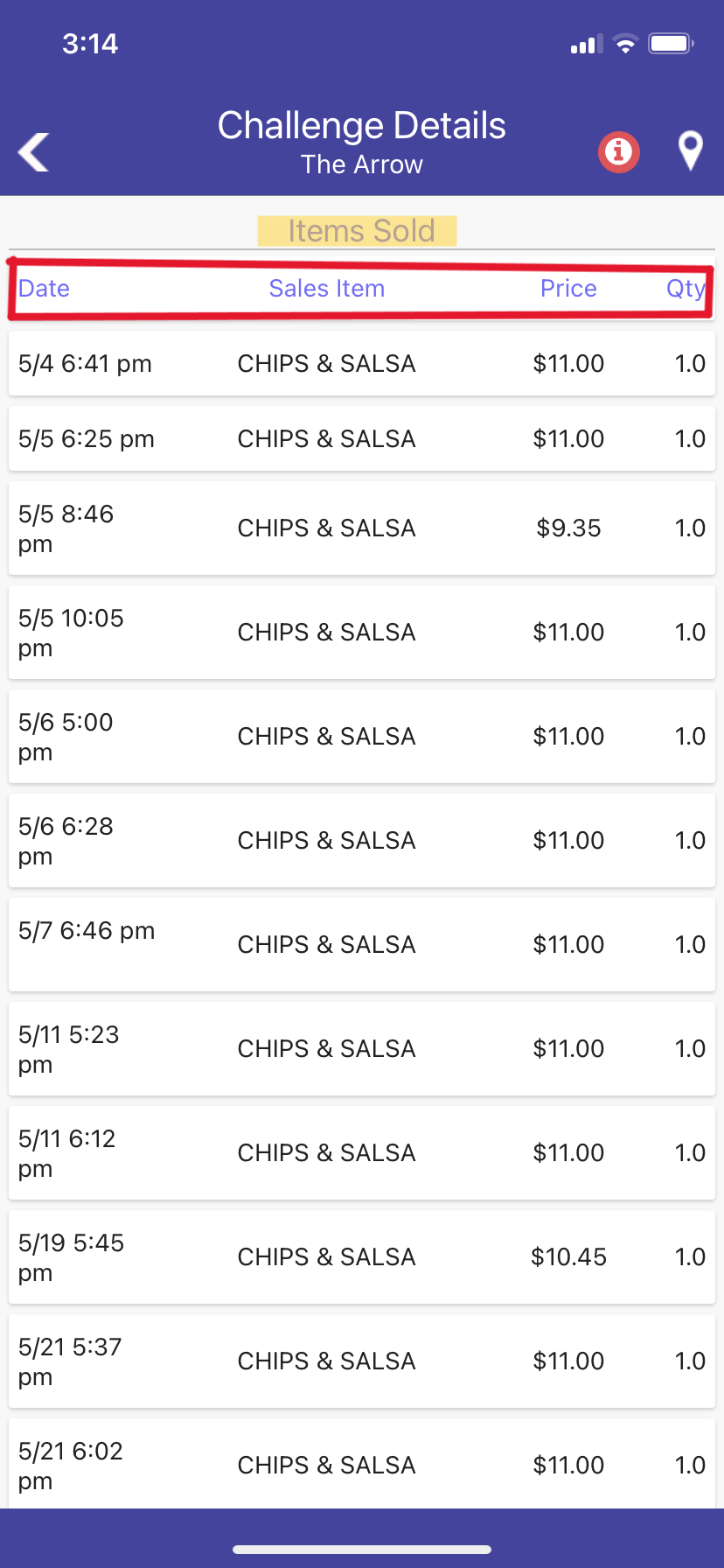Tap the battery status icon
The width and height of the screenshot is (724, 1568).
coord(671,44)
